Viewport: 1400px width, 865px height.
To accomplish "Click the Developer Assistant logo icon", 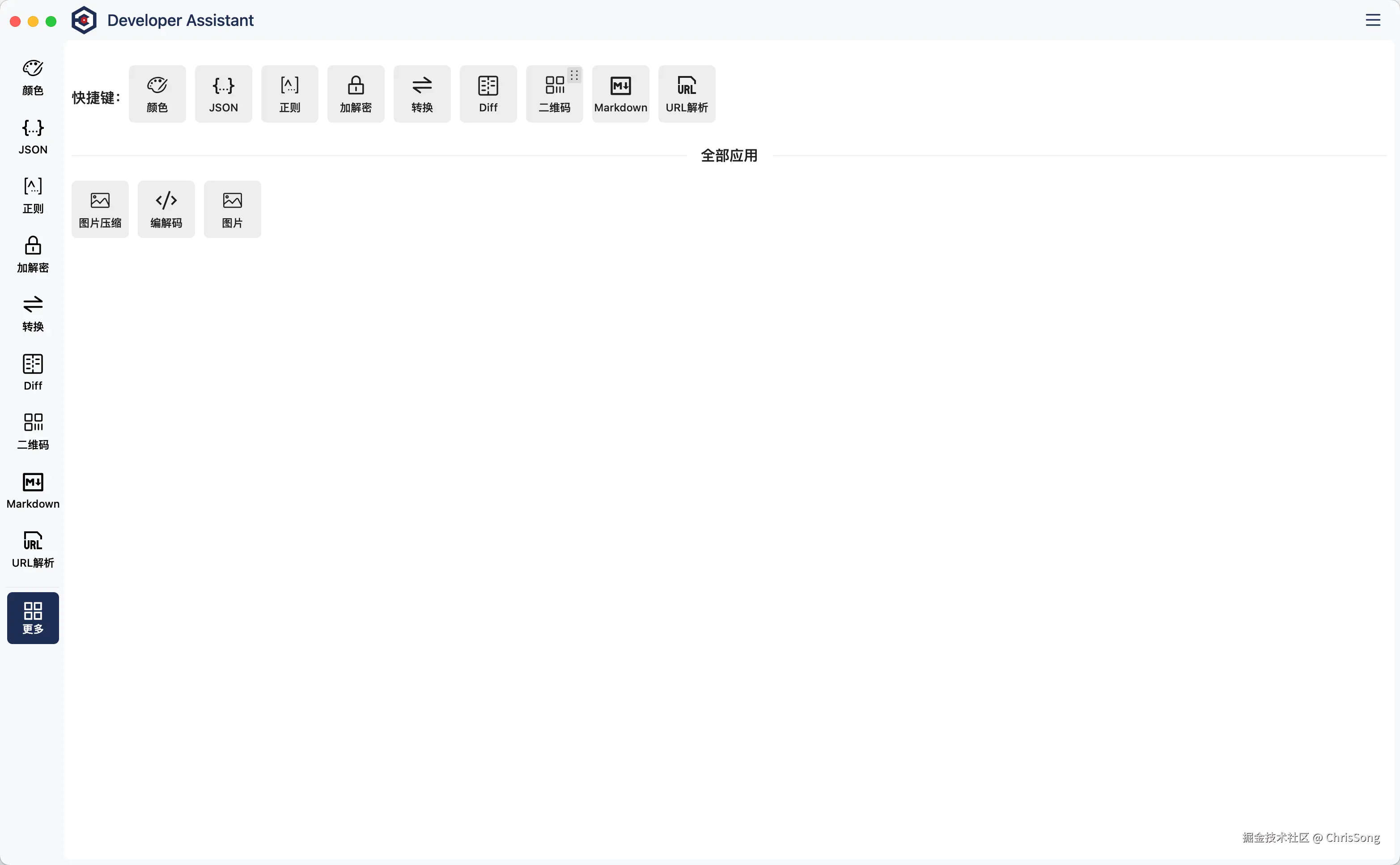I will [84, 20].
